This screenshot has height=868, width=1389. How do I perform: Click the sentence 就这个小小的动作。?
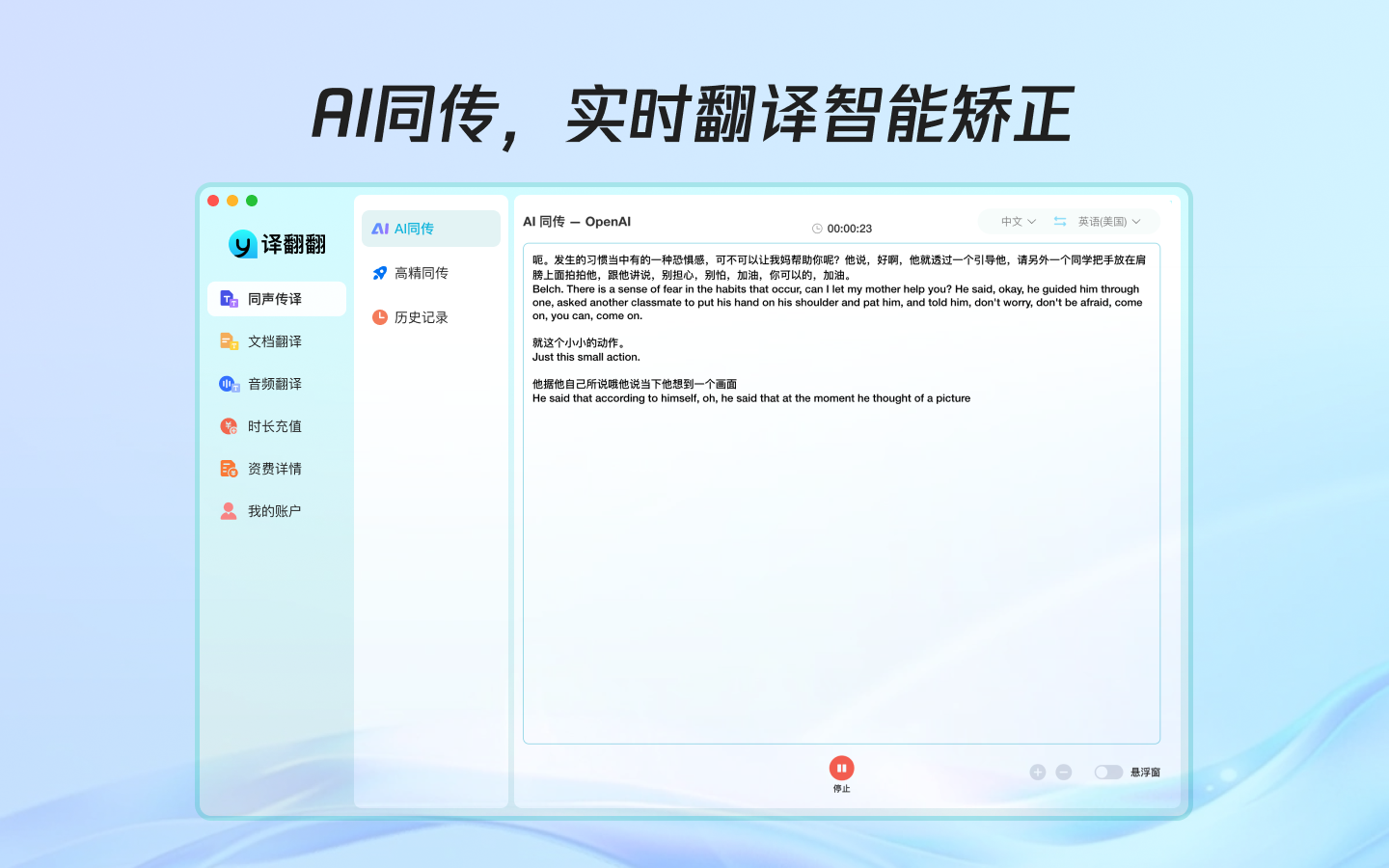click(579, 342)
